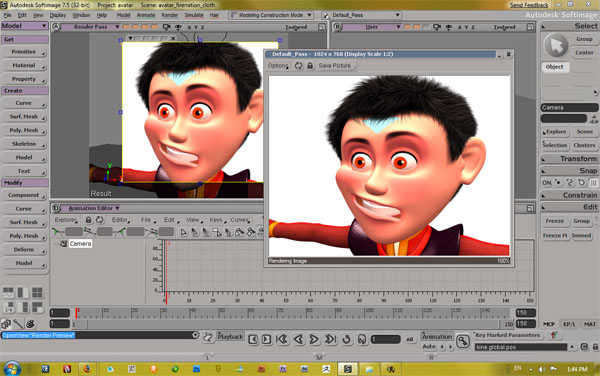Open command history dropdown arrow
Viewport: 600px width, 376px height.
pyautogui.click(x=195, y=335)
